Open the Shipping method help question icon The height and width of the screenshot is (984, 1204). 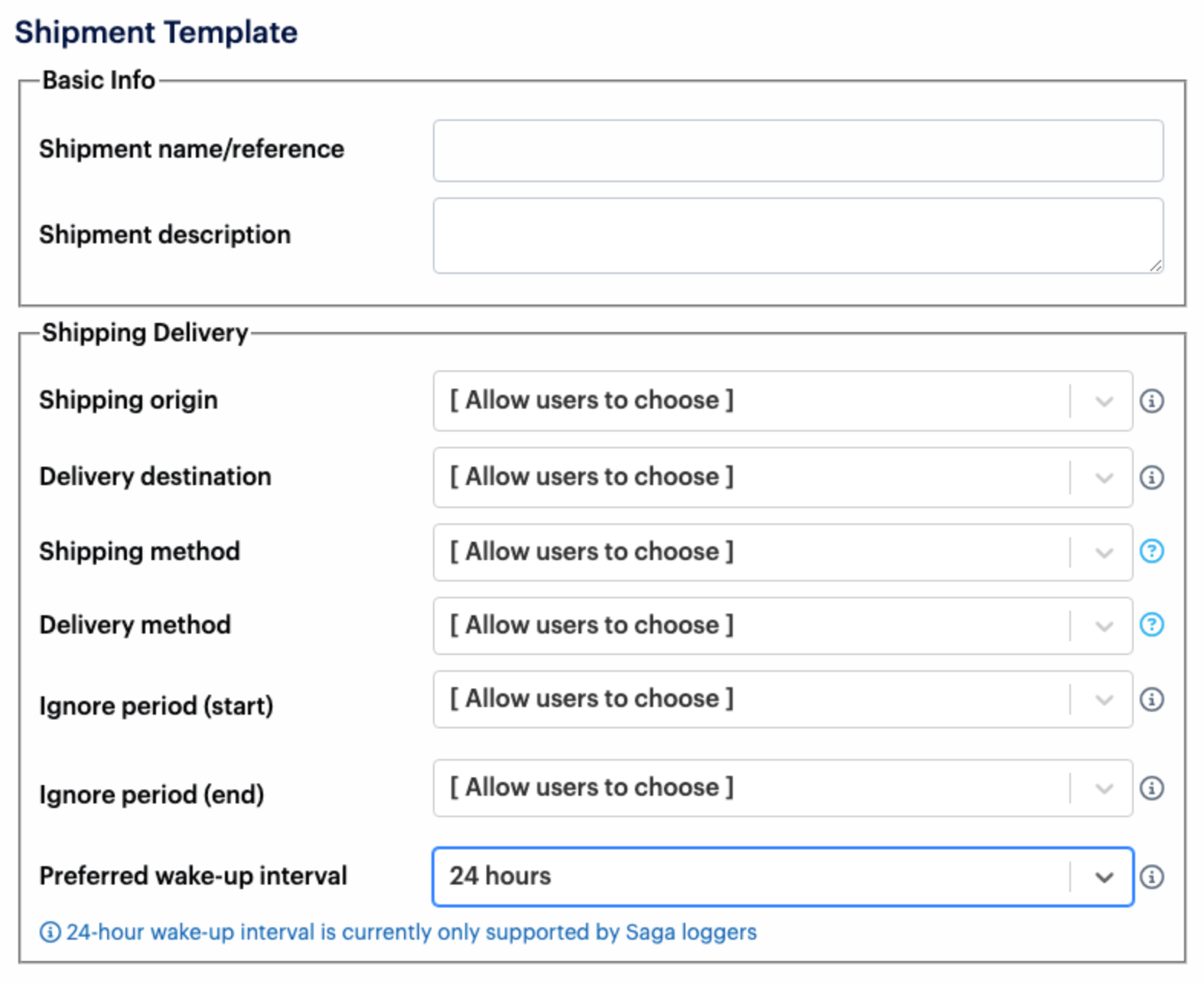click(1151, 551)
